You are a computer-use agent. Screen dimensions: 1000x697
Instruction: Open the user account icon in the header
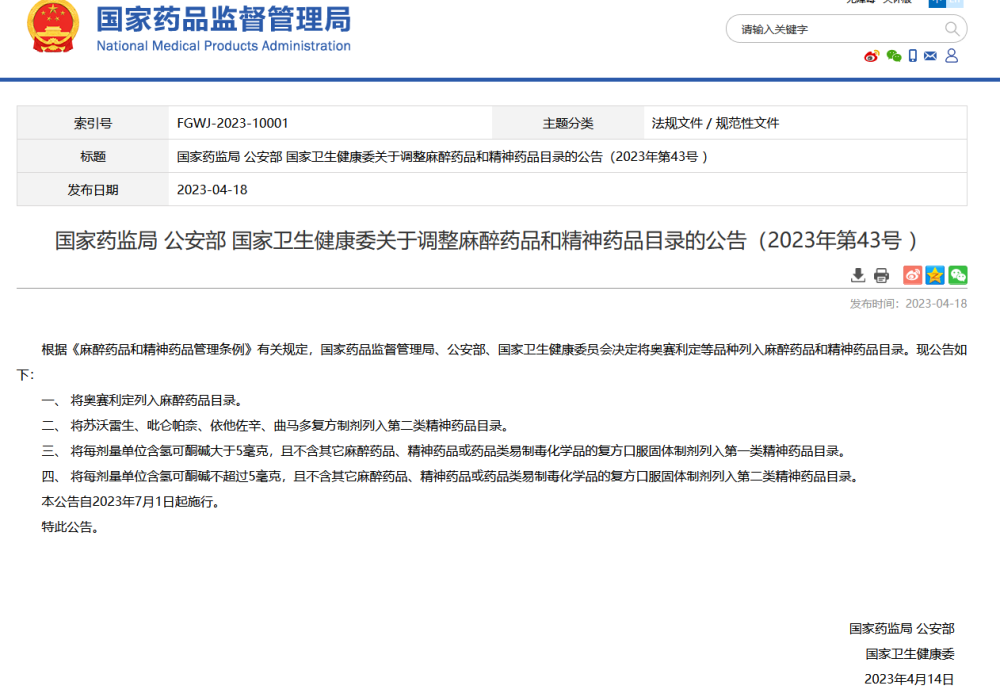coord(951,56)
